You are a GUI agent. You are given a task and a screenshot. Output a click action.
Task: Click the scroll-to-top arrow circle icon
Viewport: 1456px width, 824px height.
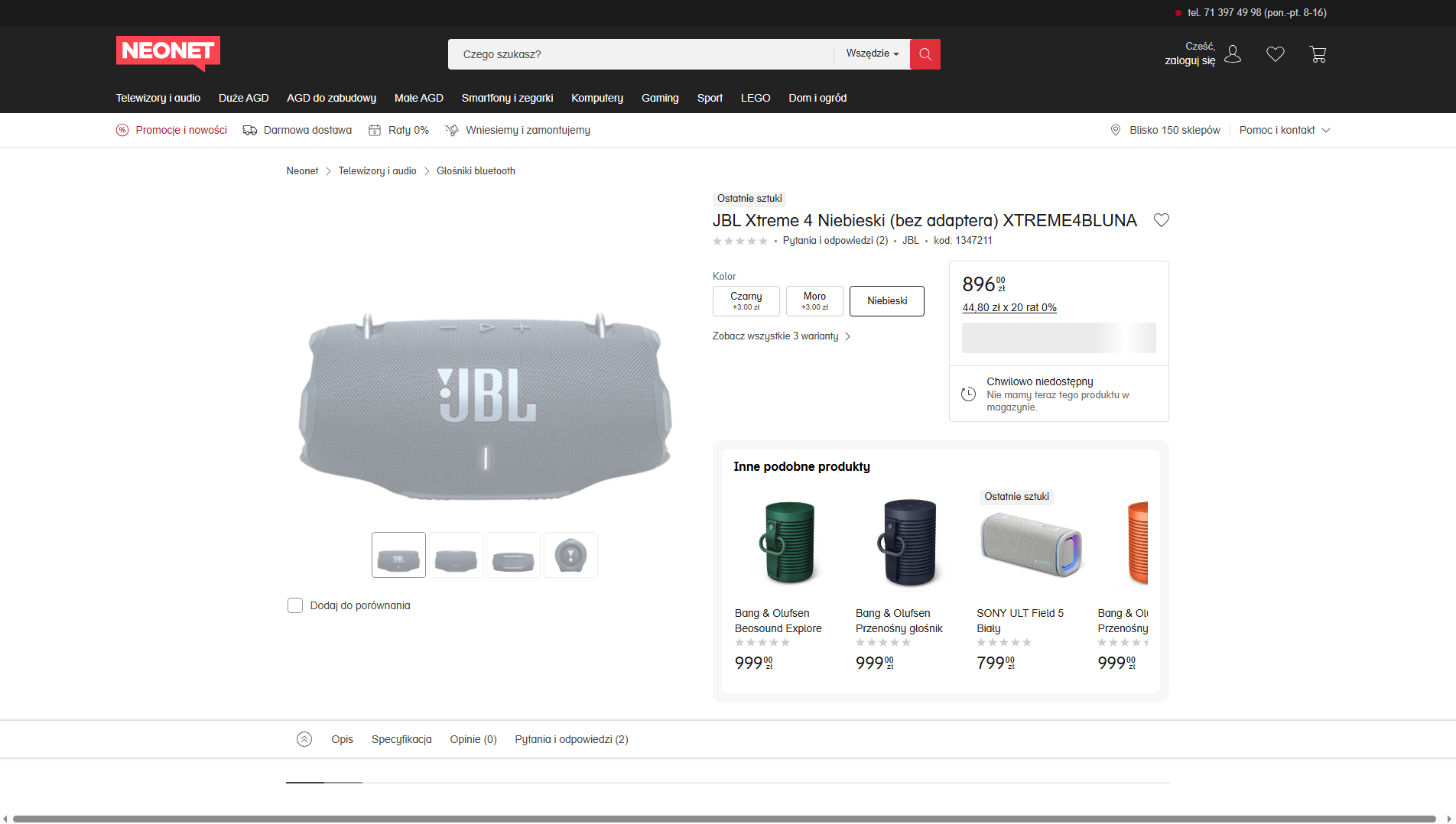click(304, 739)
